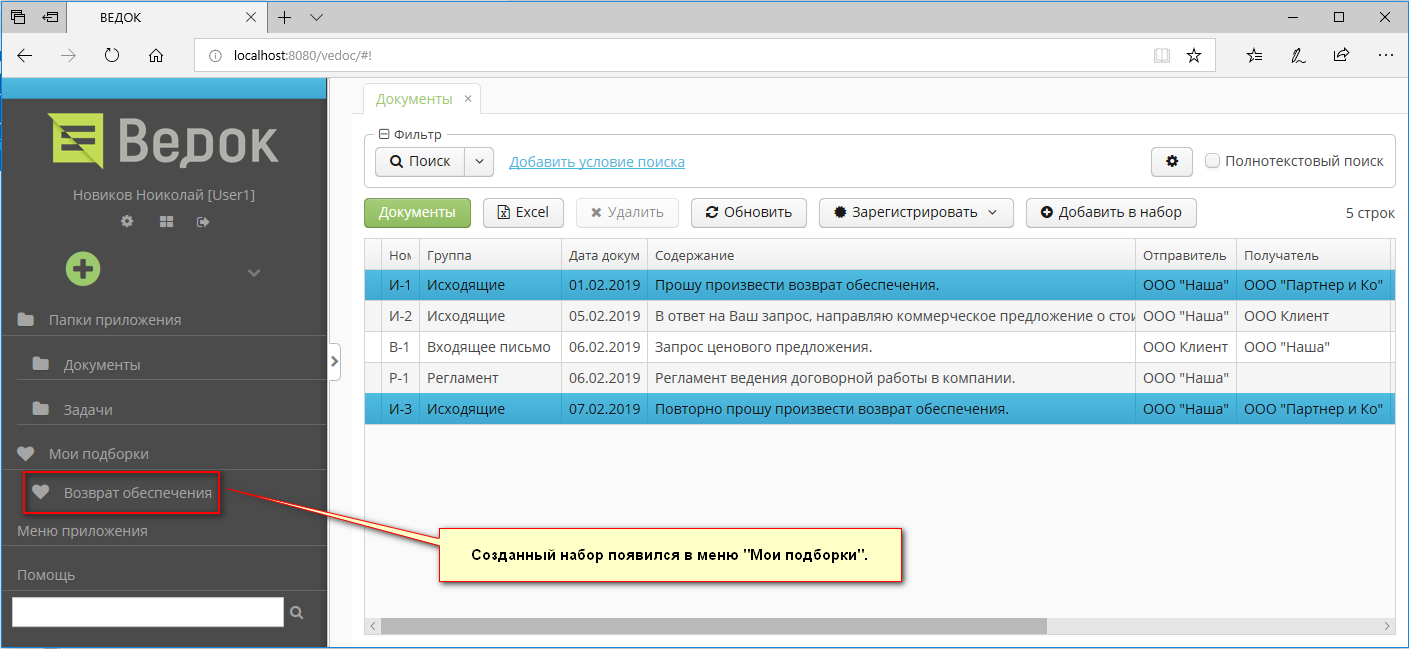Collapse the sidebar with splitter arrow
Screen dimensions: 1409x649
point(334,362)
